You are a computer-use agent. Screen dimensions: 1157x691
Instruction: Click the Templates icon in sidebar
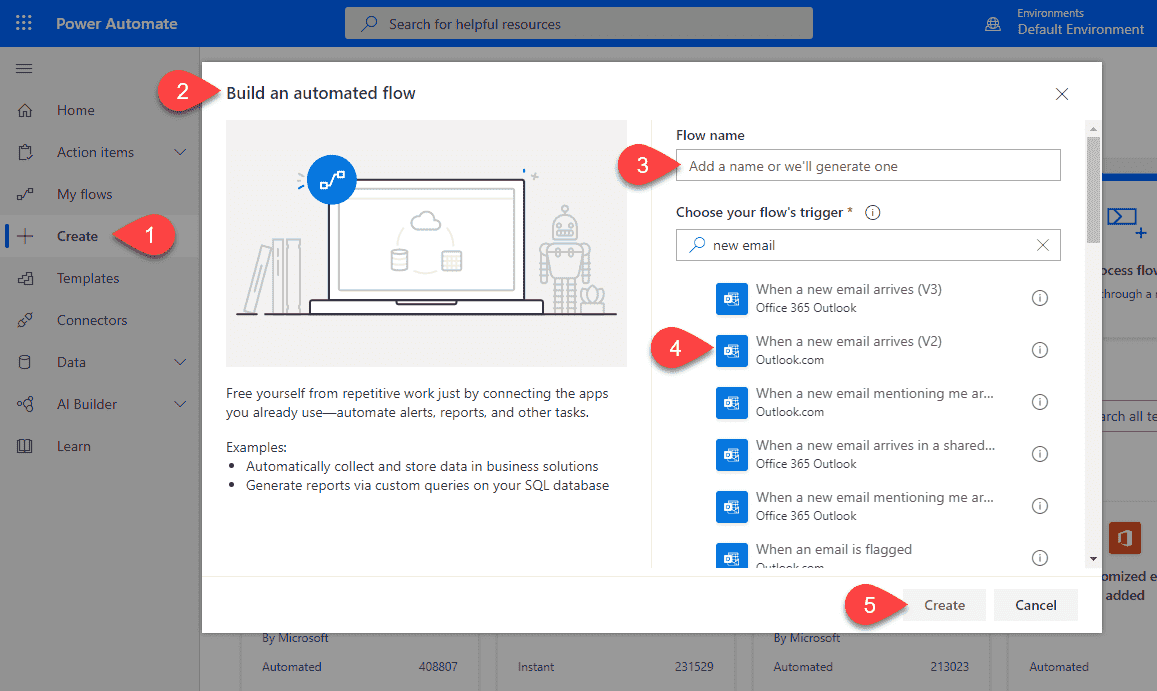(x=25, y=278)
